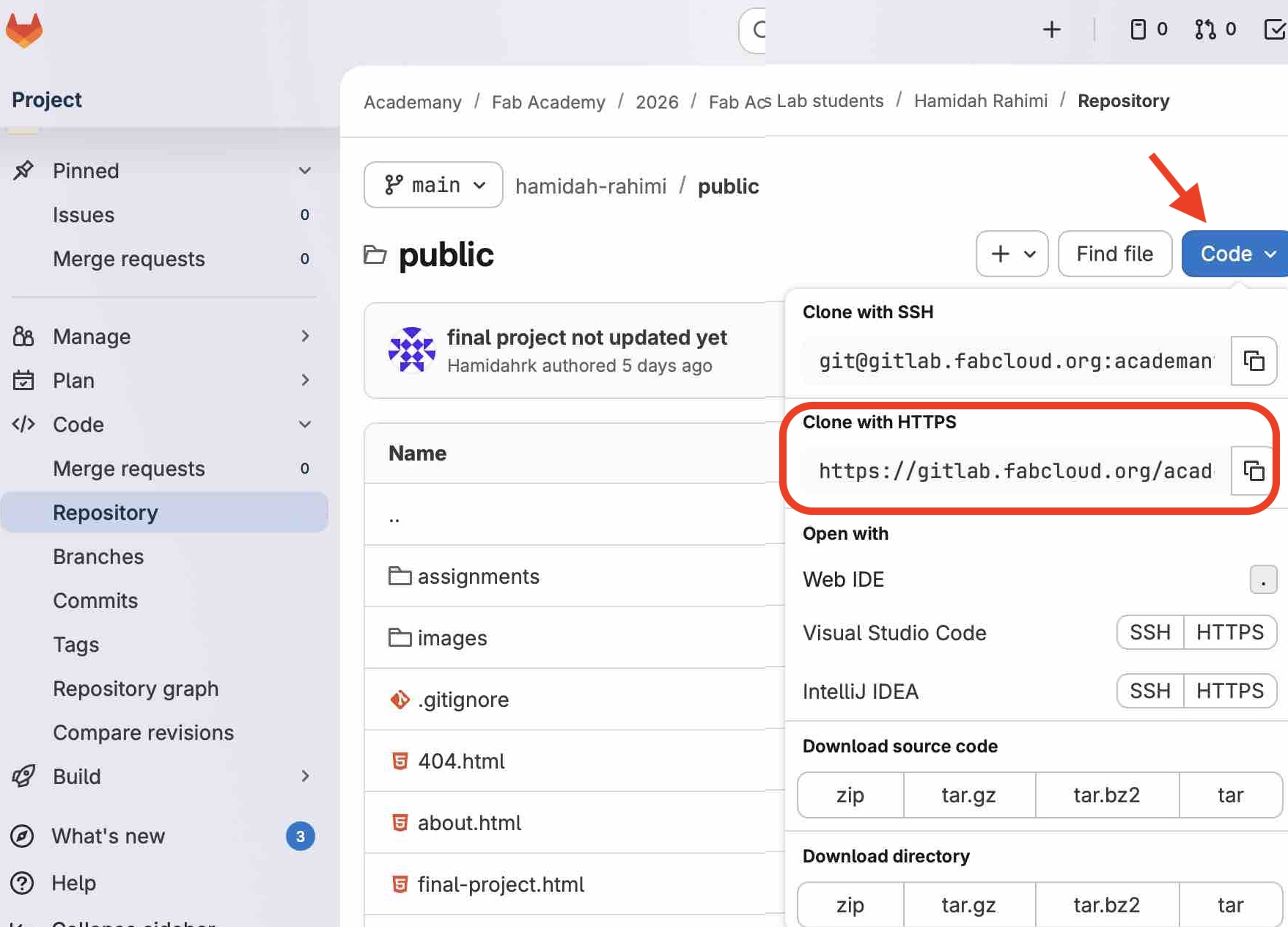Viewport: 1288px width, 927px height.
Task: Click the HTTPS clone URL field
Action: click(x=1015, y=471)
